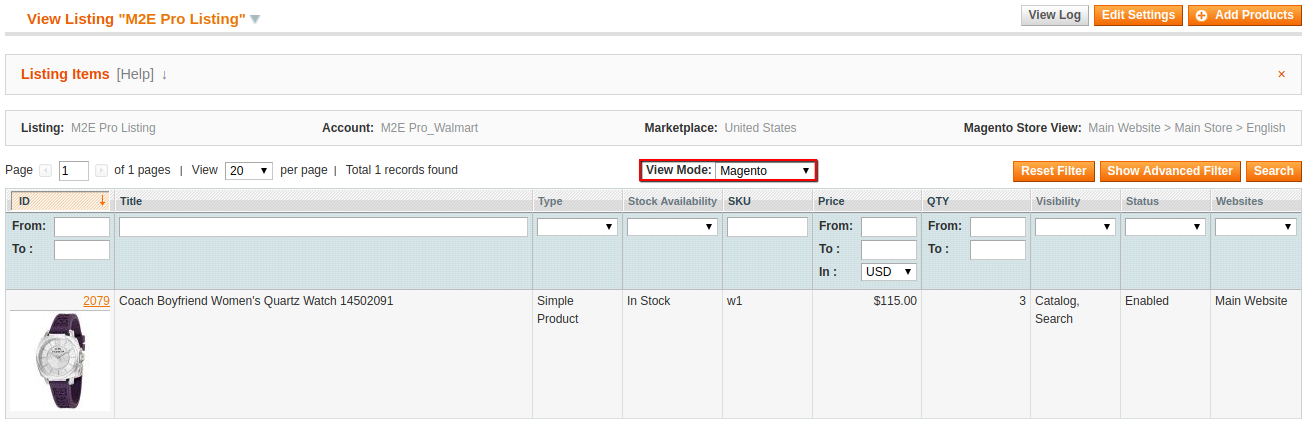Open the Visibility filter dropdown
This screenshot has height=424, width=1307.
tap(1075, 227)
